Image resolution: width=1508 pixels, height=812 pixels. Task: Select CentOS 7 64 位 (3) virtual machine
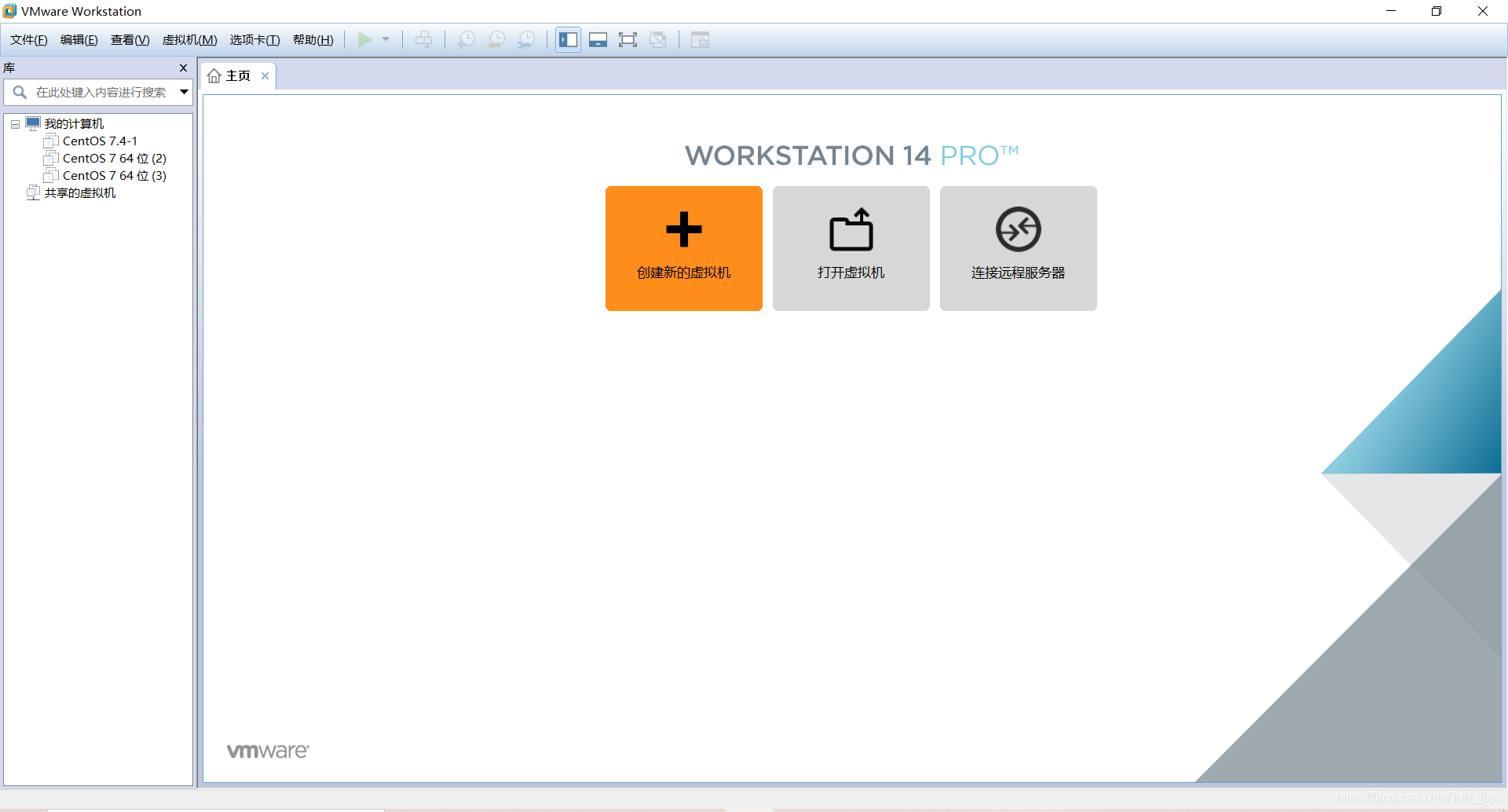point(115,176)
